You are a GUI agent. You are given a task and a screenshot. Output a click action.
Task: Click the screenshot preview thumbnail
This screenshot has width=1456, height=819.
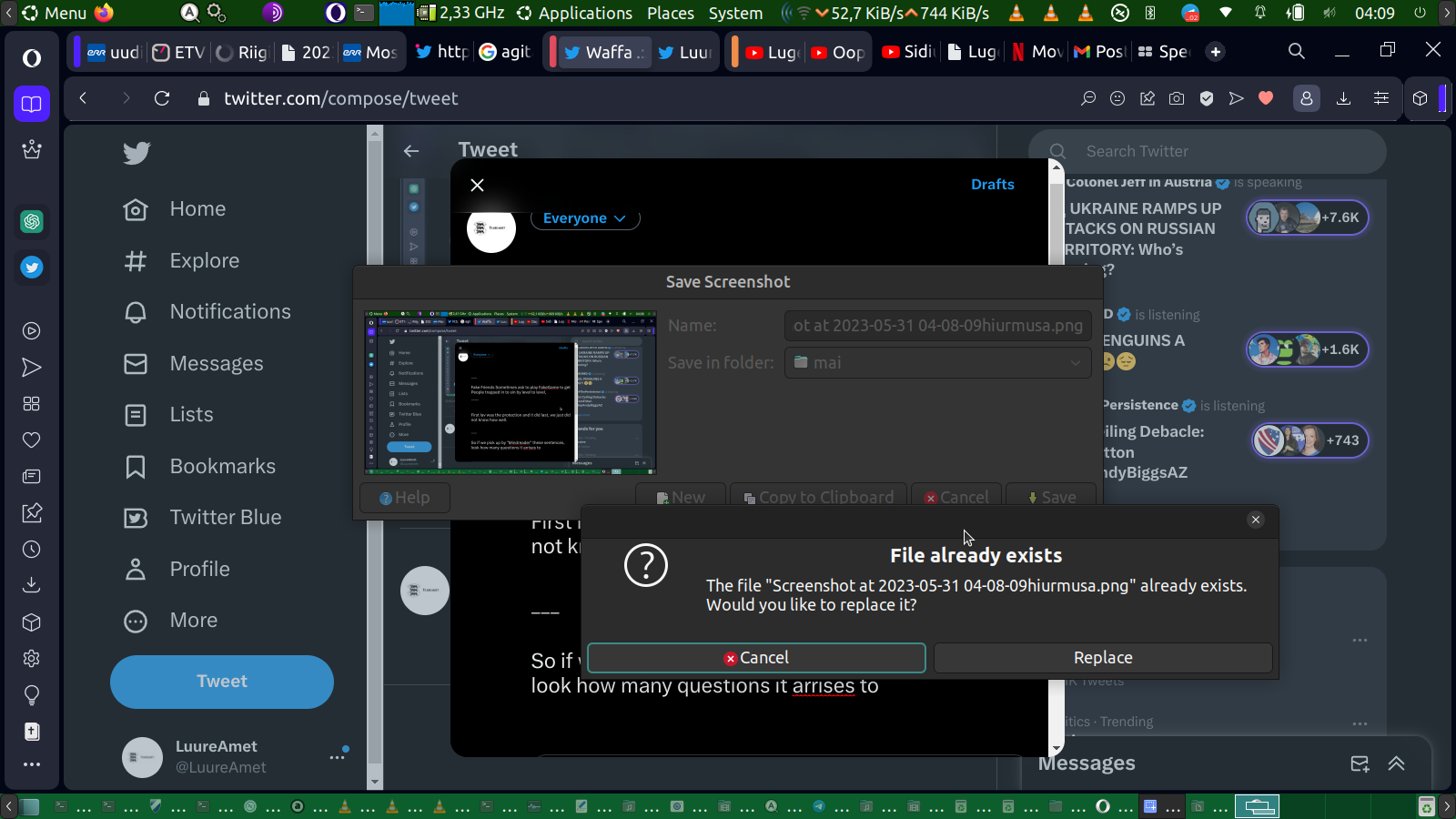tap(511, 392)
